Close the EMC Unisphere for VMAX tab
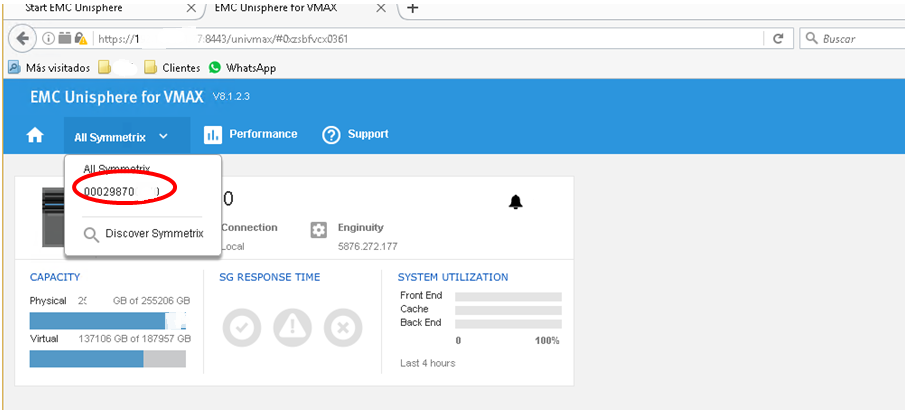This screenshot has height=414, width=905. pos(380,9)
